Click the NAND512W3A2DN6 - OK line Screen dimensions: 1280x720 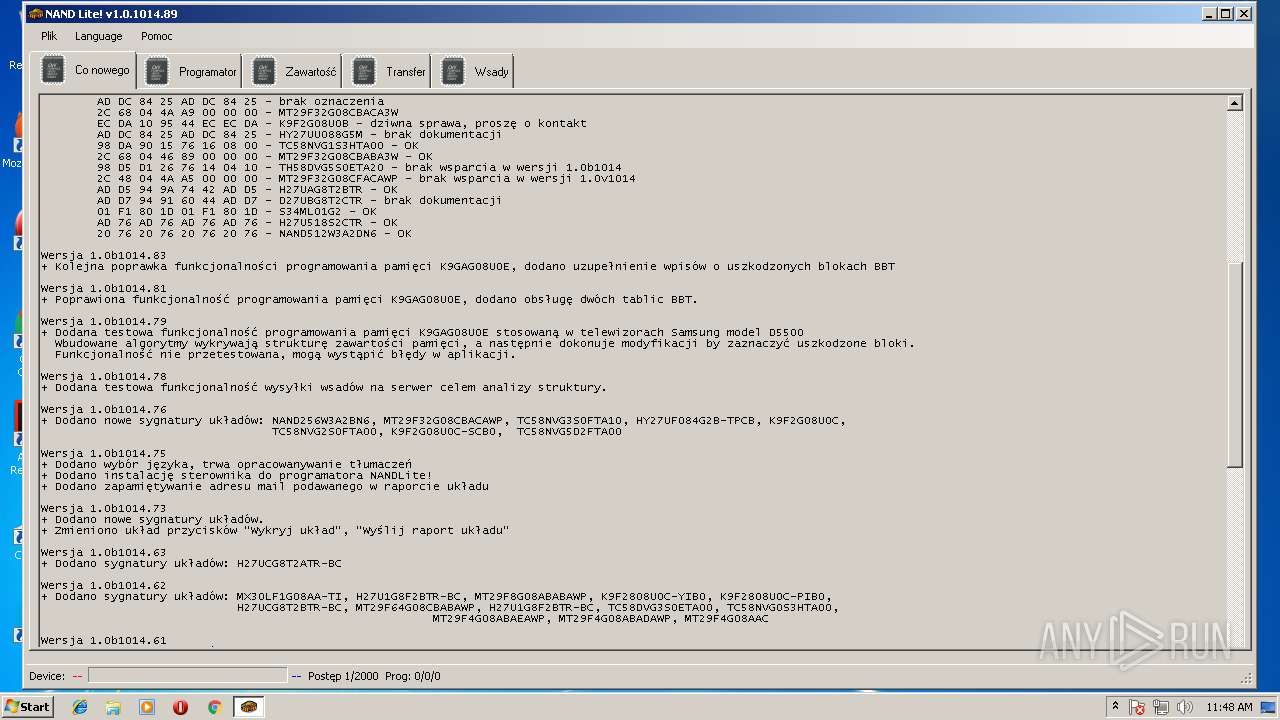[254, 234]
